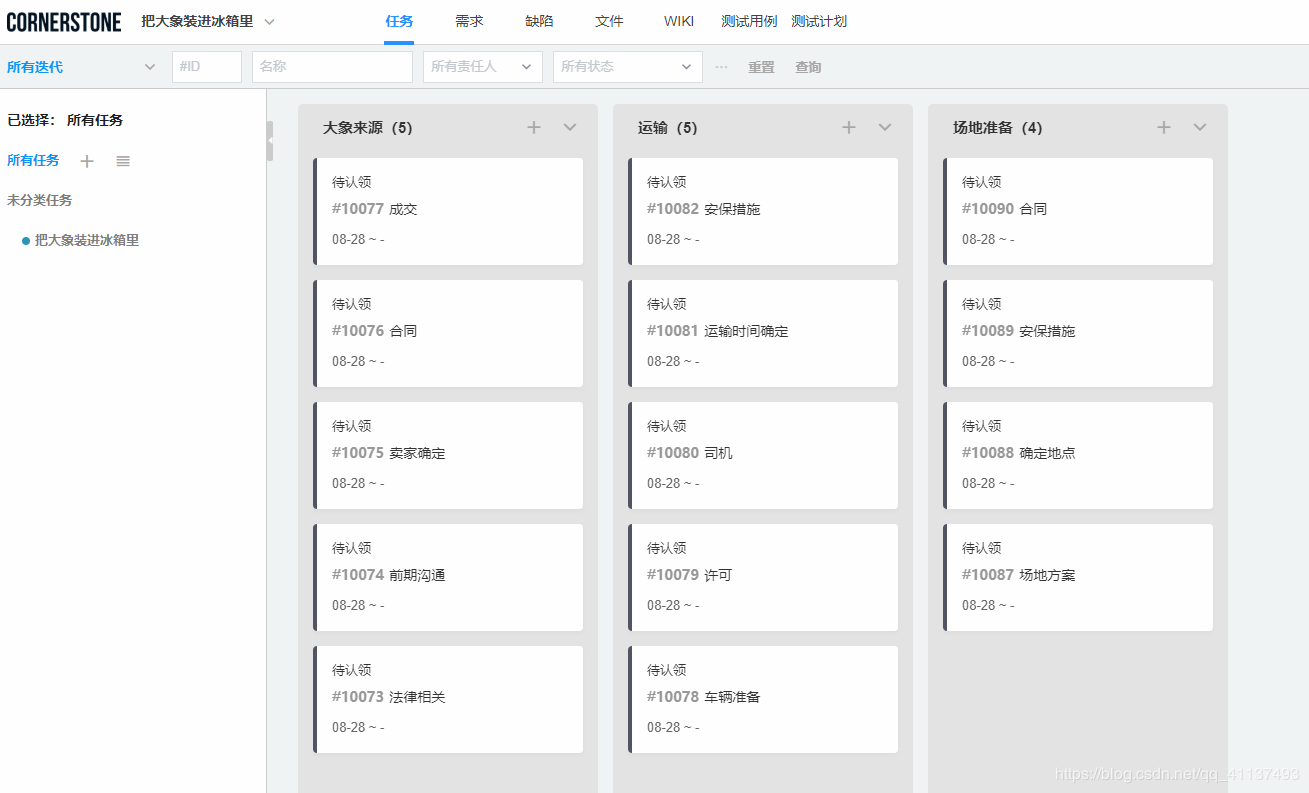Click the 重置 reset button
This screenshot has width=1309, height=793.
[x=761, y=66]
